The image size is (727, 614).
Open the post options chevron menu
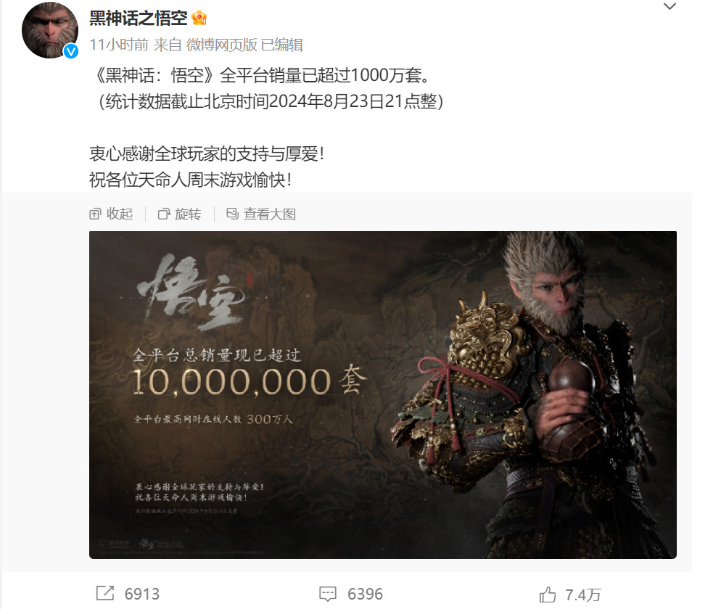click(670, 6)
